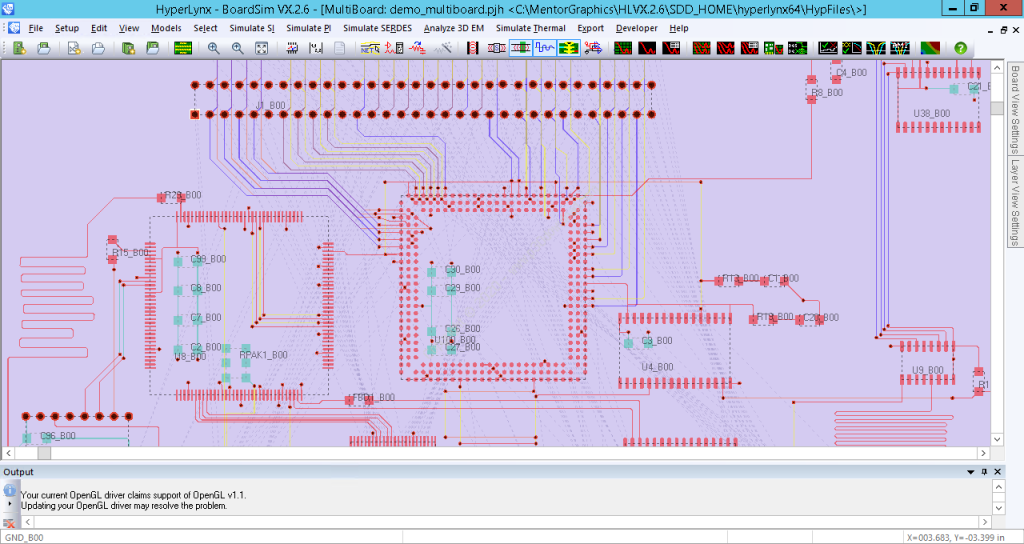The image size is (1024, 544).
Task: Click the red waves on green grid icon
Action: point(701,48)
